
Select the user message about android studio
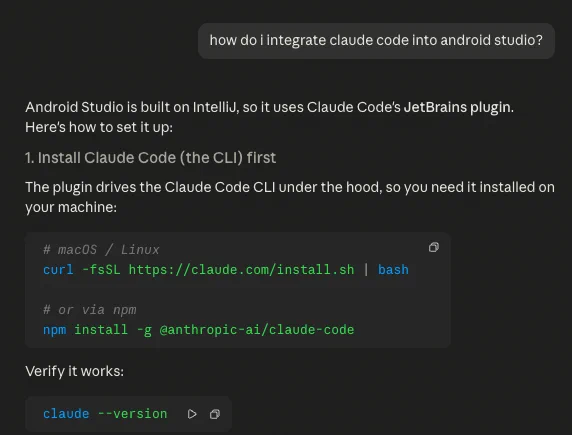point(376,41)
